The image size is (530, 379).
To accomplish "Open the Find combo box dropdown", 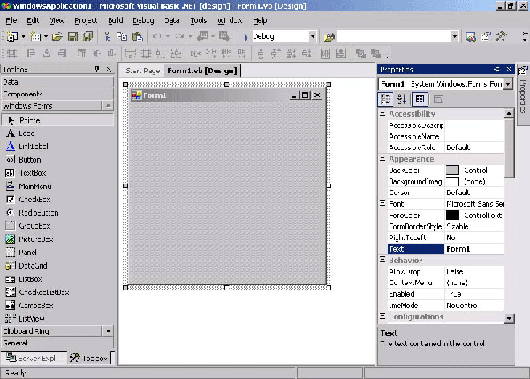I will [x=455, y=37].
